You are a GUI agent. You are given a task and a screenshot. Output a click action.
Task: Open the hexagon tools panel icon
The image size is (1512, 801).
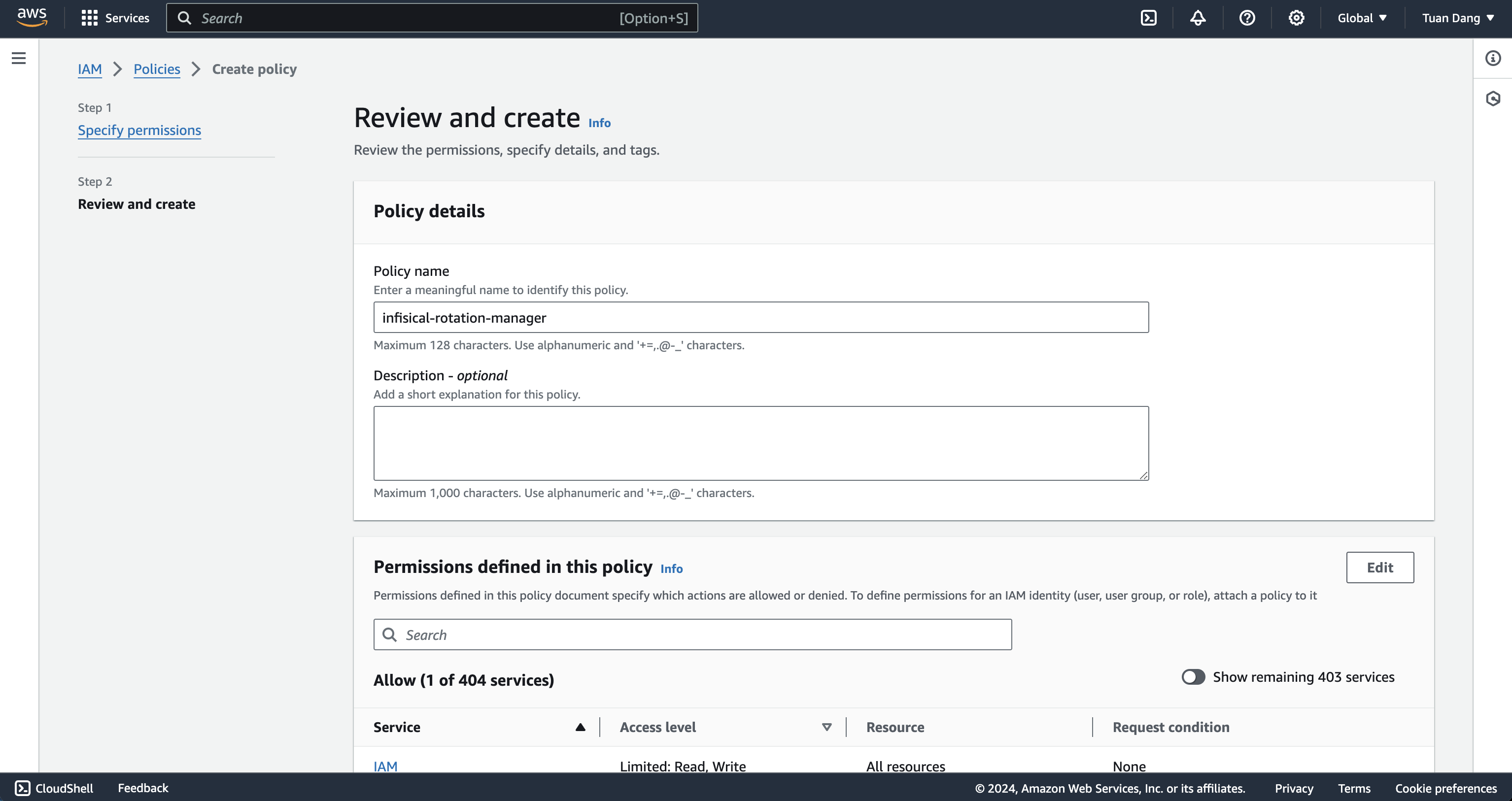[1493, 98]
